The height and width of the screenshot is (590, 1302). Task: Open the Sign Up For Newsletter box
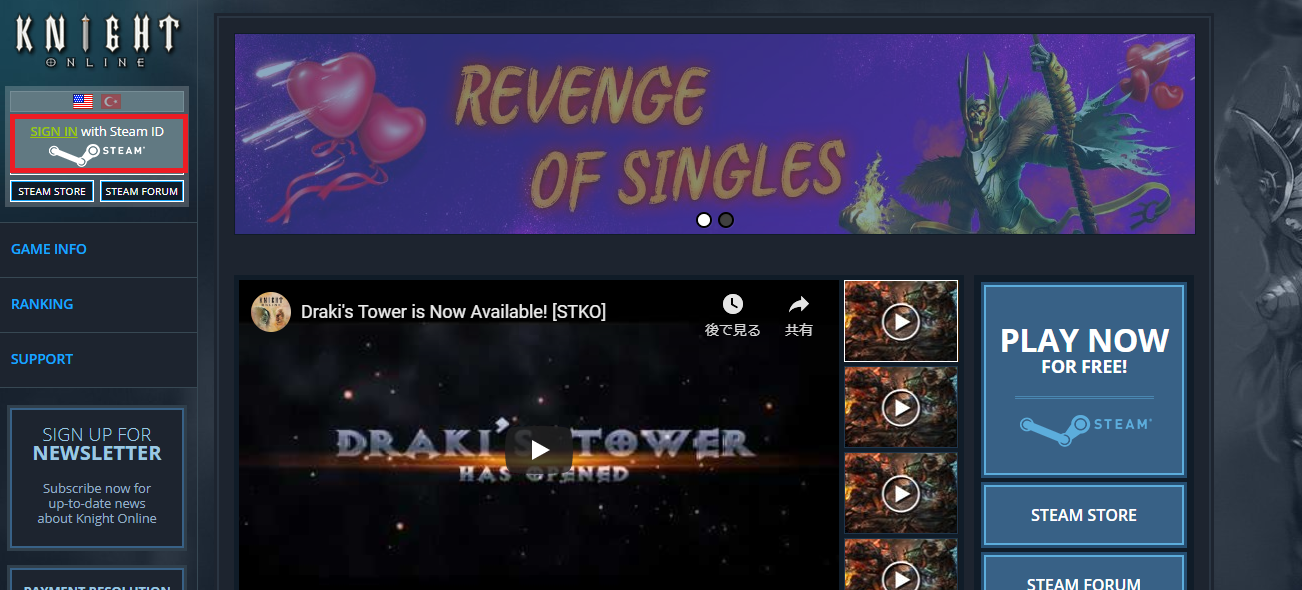(97, 477)
